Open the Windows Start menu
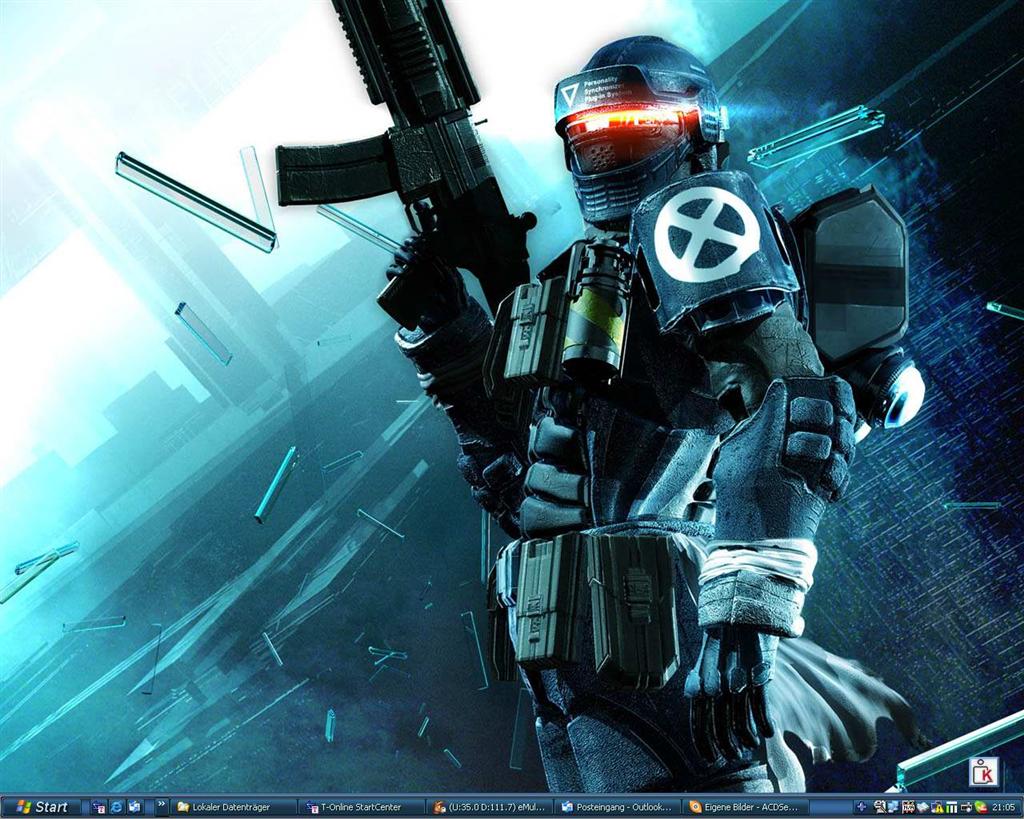The height and width of the screenshot is (819, 1024). click(41, 807)
